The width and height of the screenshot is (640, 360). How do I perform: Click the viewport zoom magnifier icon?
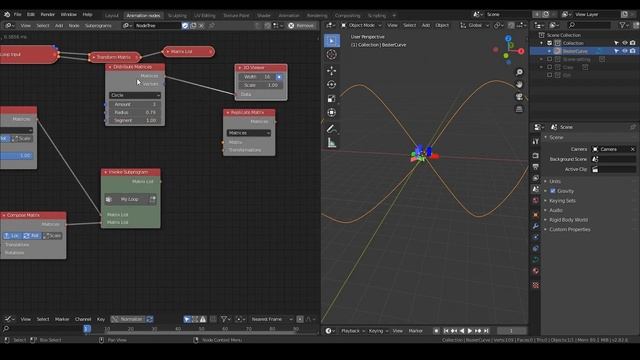coord(519,72)
